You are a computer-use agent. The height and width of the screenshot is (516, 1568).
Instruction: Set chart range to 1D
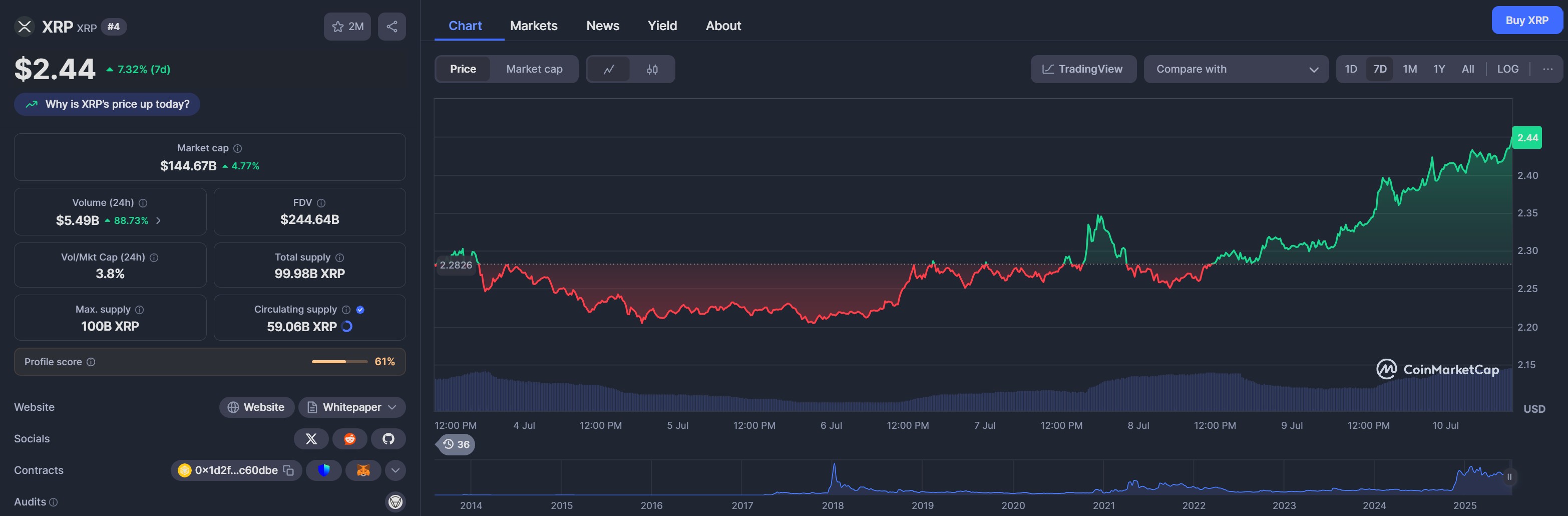(x=1351, y=70)
